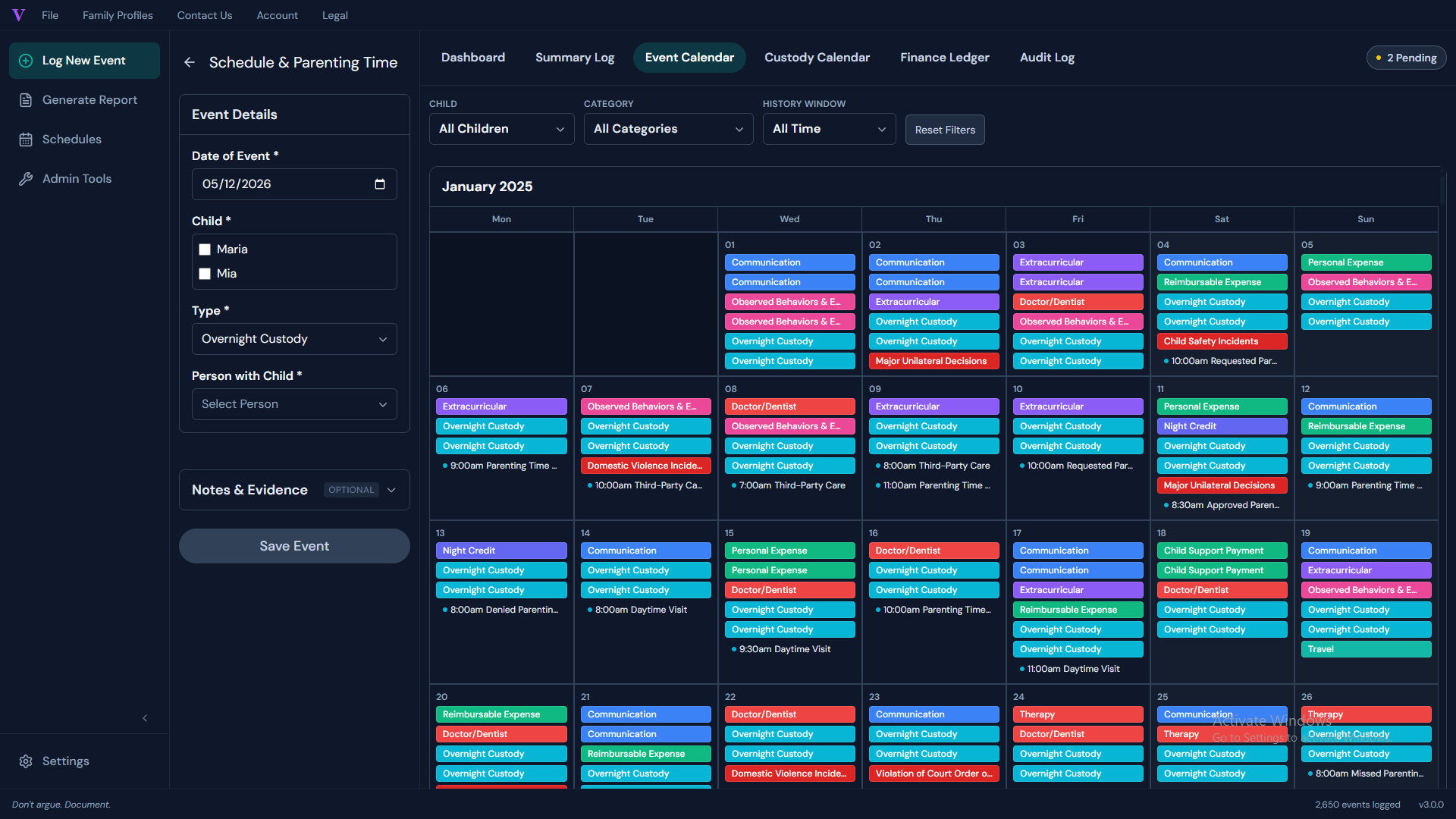Image resolution: width=1456 pixels, height=819 pixels.
Task: Open the first Child Support Payment on Jan 18
Action: pos(1222,551)
